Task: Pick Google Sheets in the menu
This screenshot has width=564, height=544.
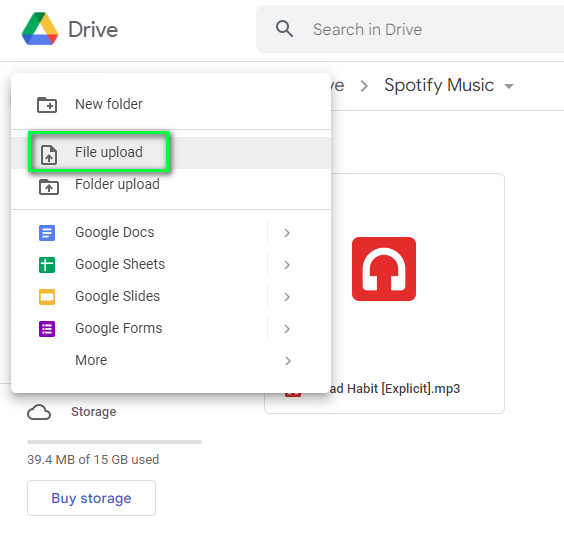Action: pos(171,265)
